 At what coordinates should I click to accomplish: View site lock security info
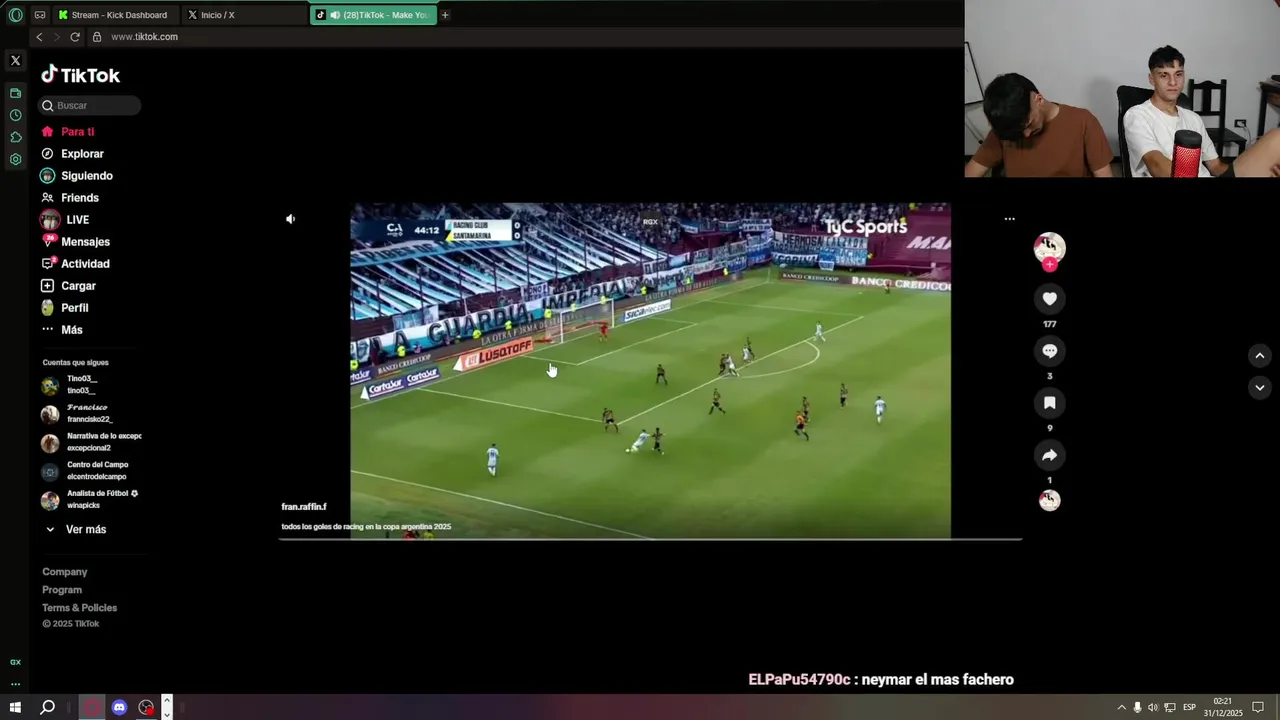tap(97, 37)
